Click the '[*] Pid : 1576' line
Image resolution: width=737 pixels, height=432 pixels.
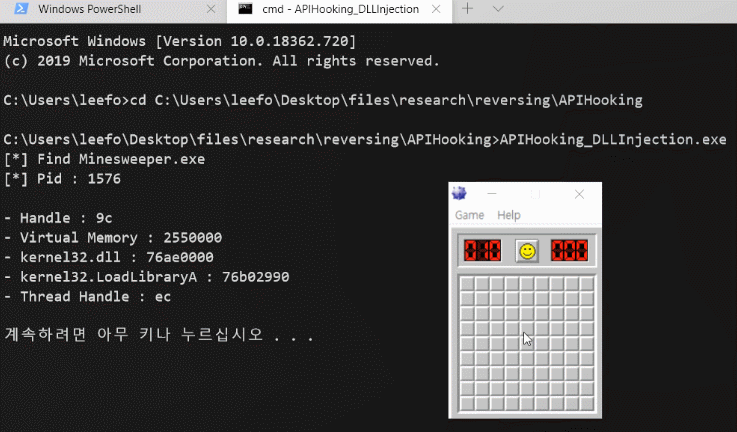[62, 179]
